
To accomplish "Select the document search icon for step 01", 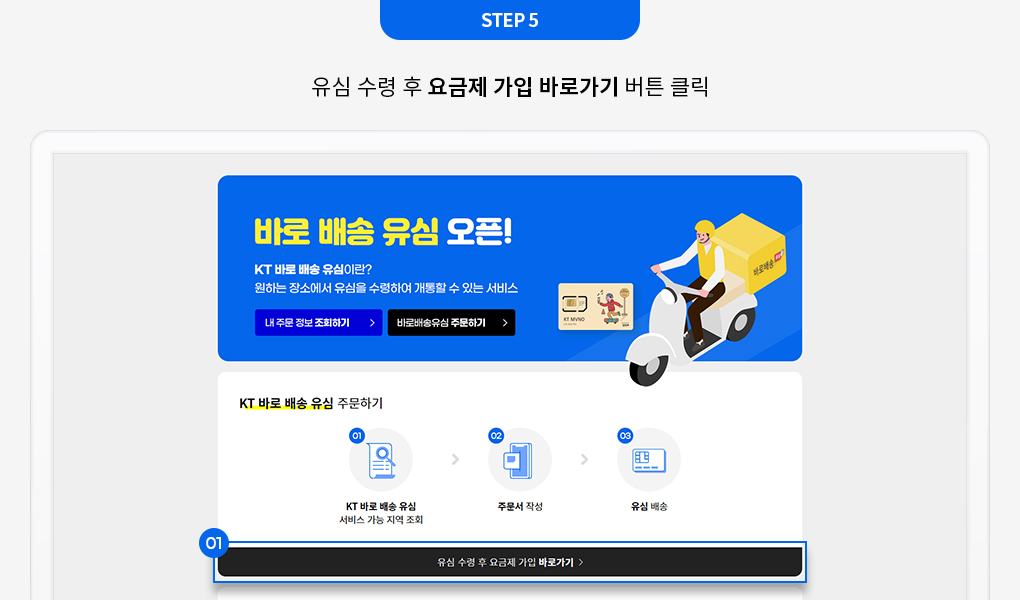I will coord(381,460).
